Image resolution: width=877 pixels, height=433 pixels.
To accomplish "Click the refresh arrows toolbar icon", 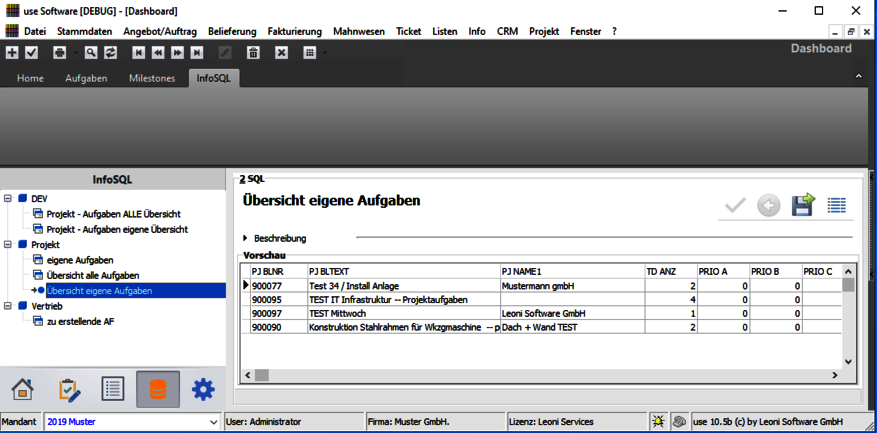I will (110, 53).
